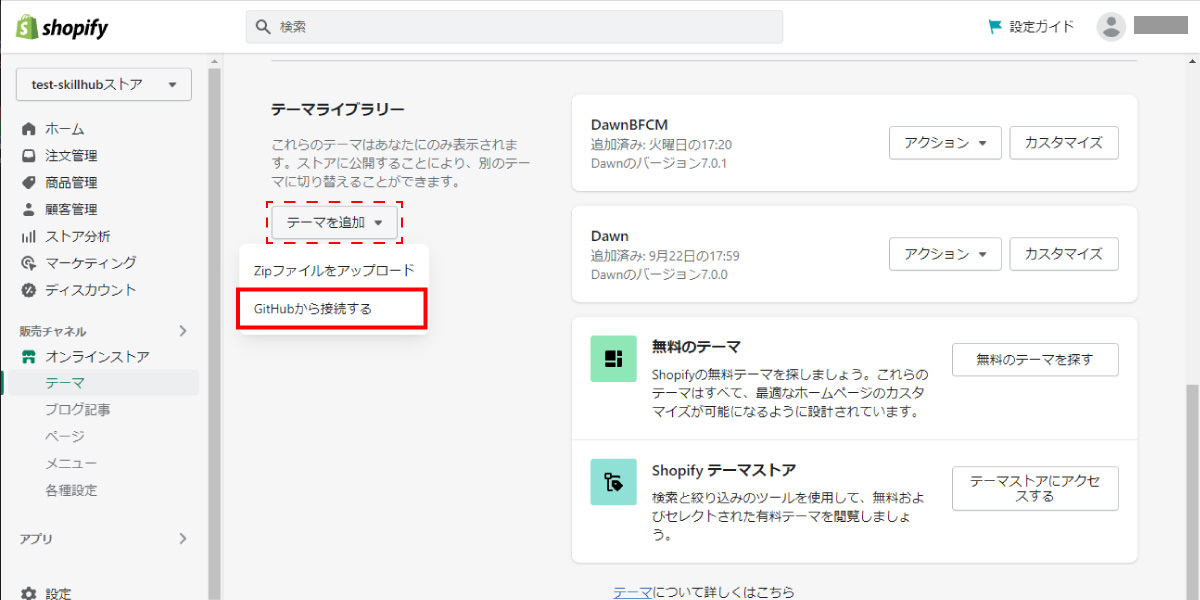Click the sidebar vertical scrollbar

pos(214,335)
